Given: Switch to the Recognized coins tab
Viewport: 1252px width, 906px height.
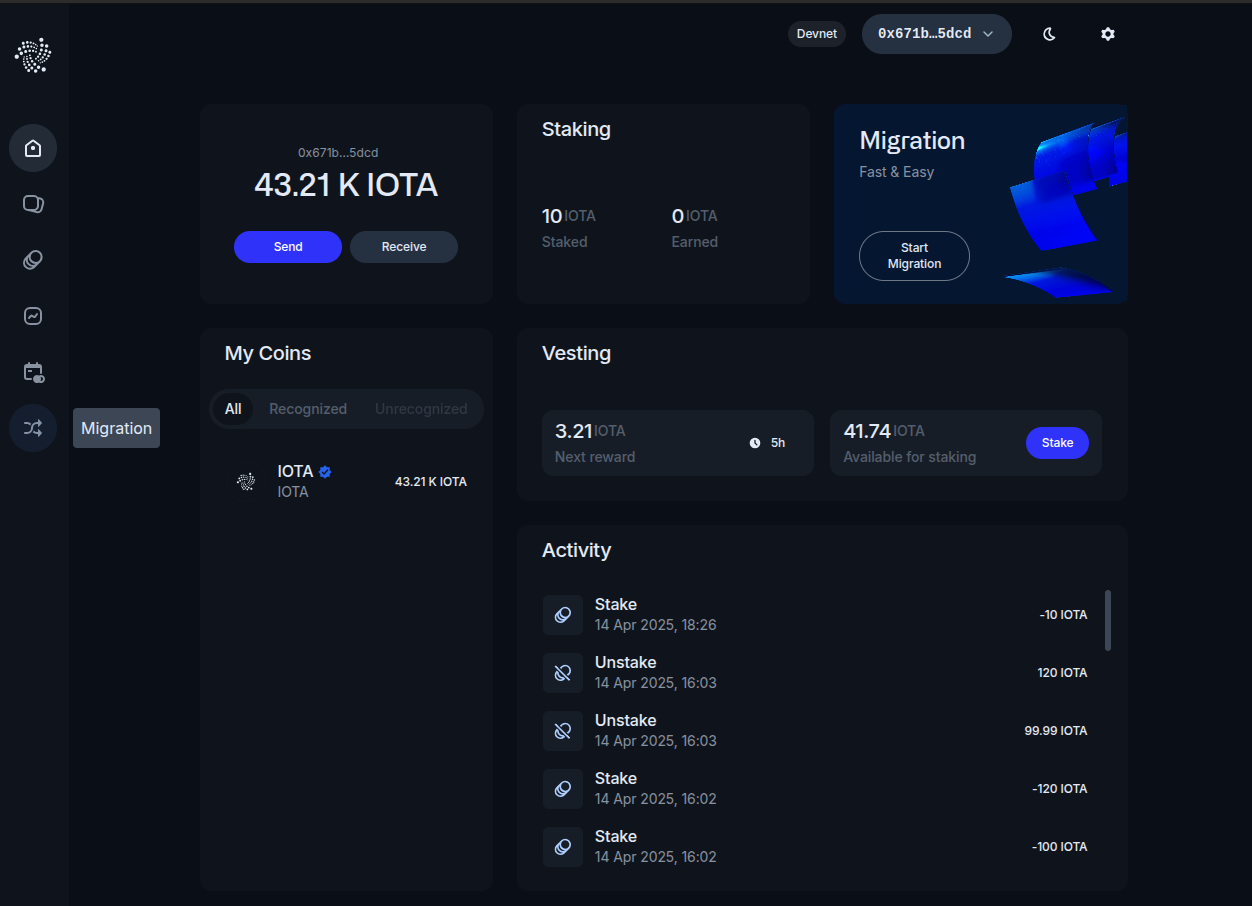Looking at the screenshot, I should [308, 409].
